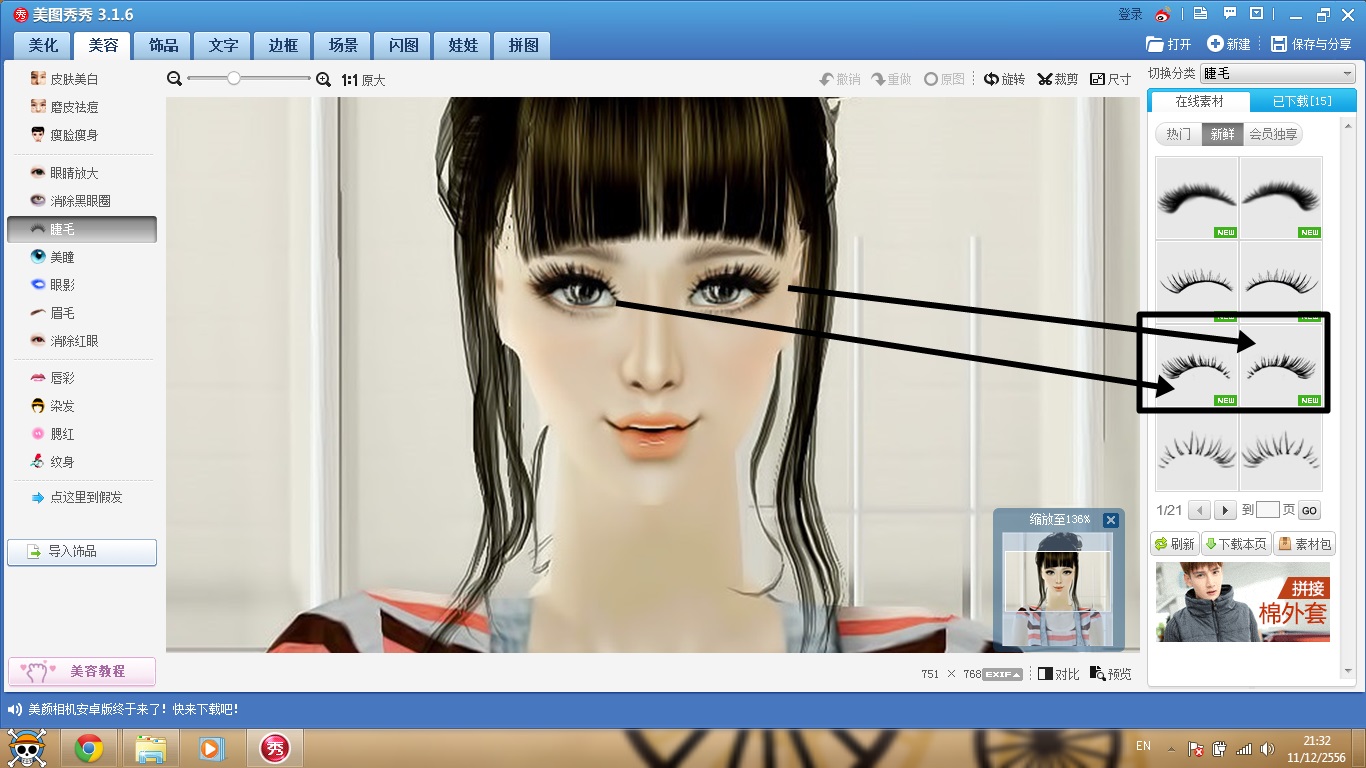Open the 尺寸 resize tool
Viewport: 1366px width, 768px height.
(x=1110, y=79)
